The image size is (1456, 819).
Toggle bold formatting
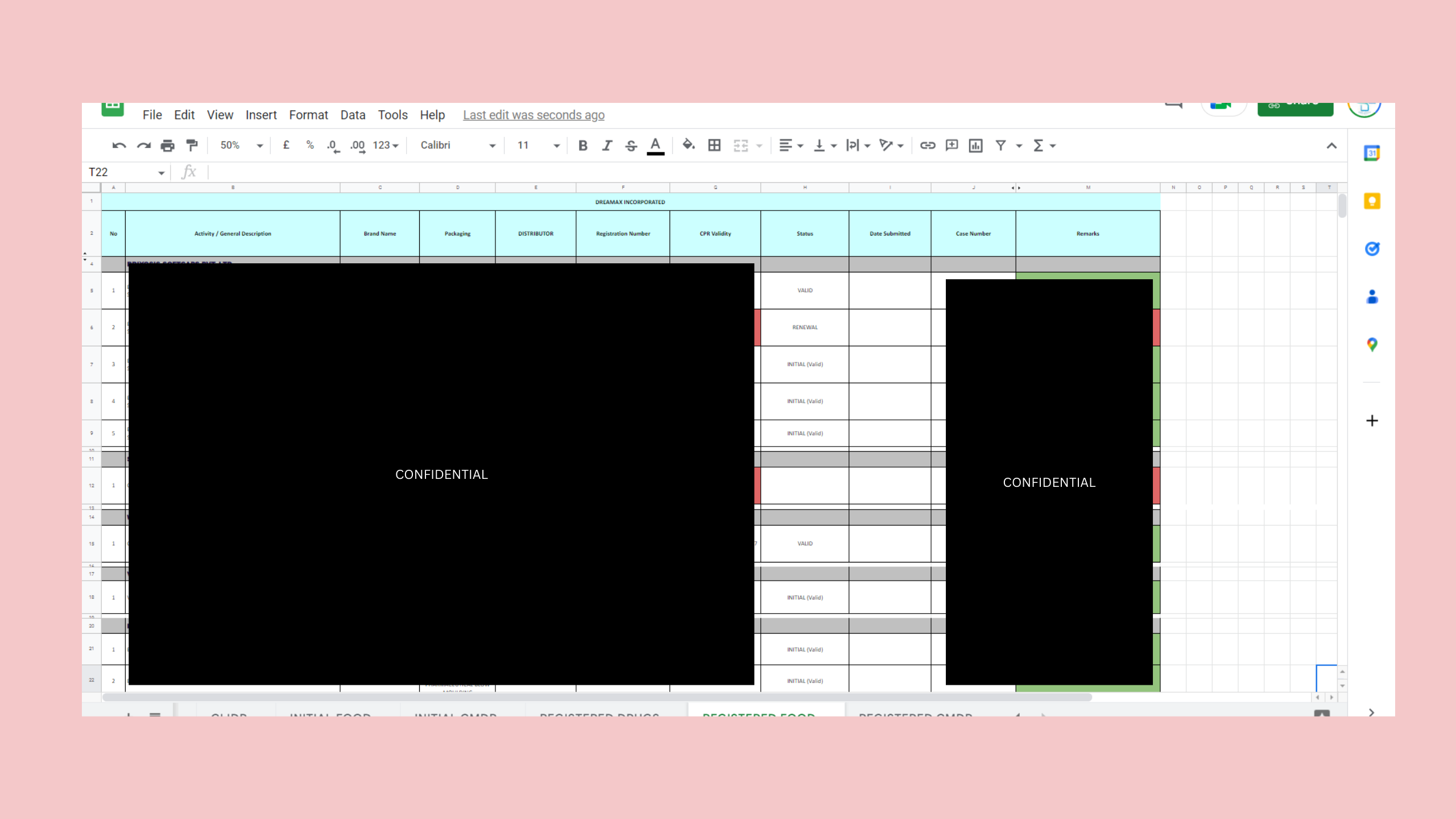click(x=583, y=146)
